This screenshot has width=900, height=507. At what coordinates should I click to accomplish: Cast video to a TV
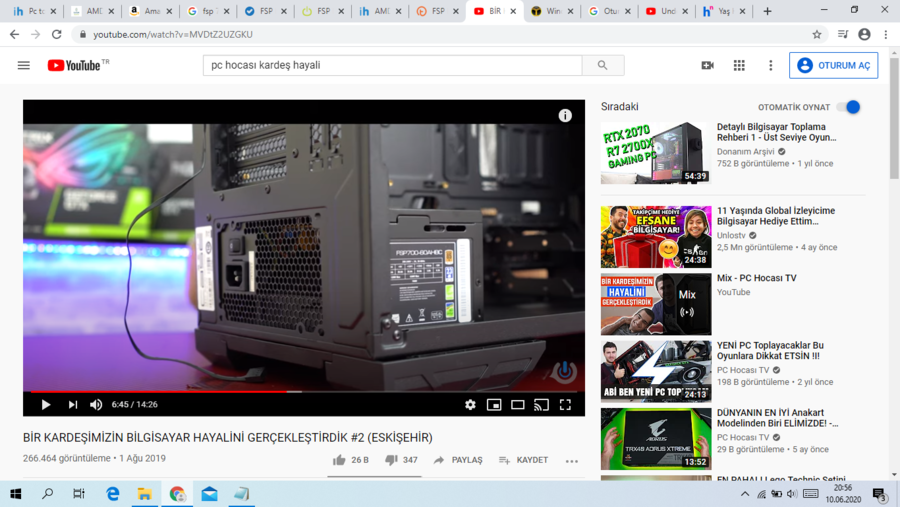coord(541,405)
